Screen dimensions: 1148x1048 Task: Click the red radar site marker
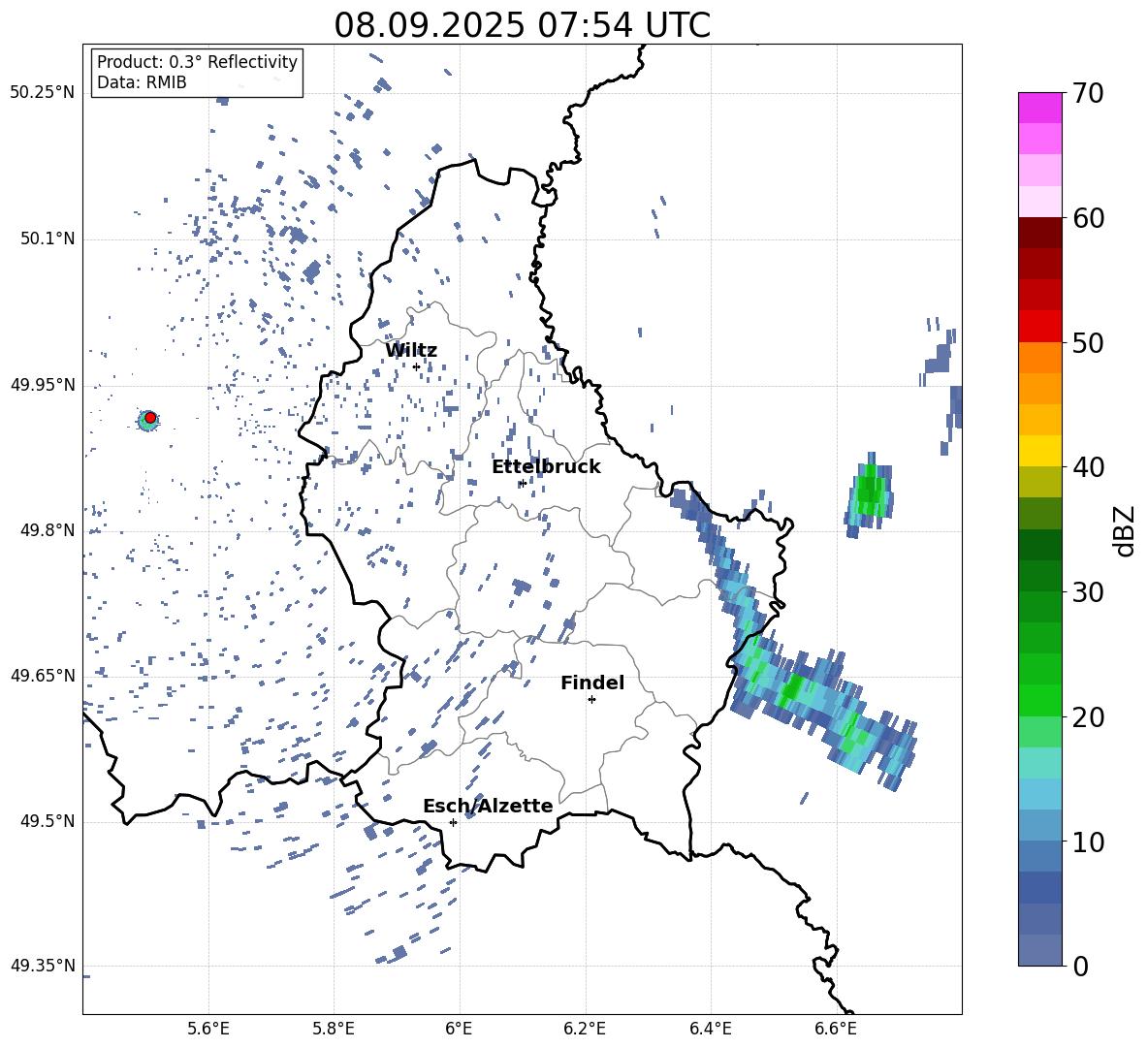(x=150, y=418)
